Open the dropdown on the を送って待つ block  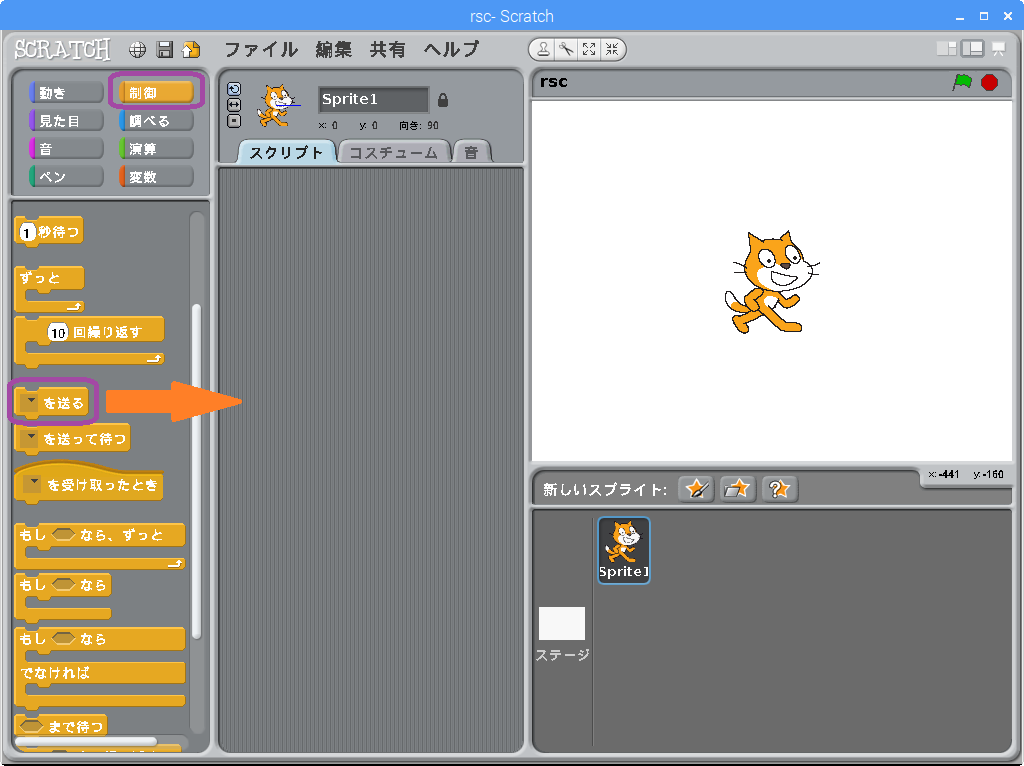[x=31, y=438]
